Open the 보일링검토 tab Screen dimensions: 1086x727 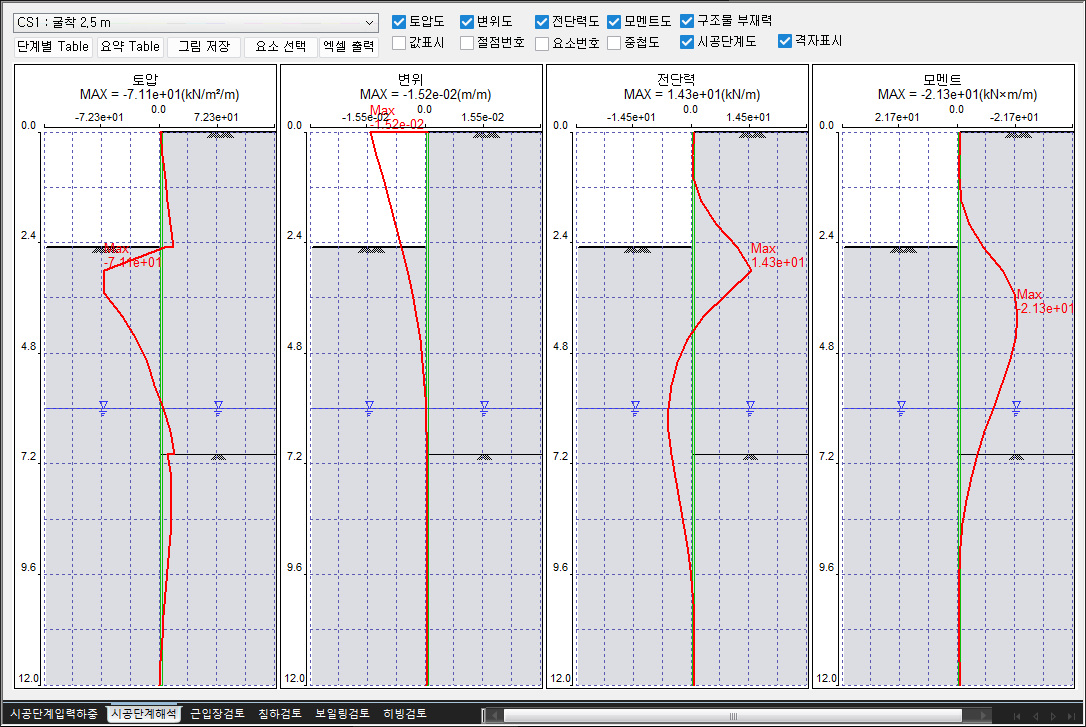coord(342,714)
